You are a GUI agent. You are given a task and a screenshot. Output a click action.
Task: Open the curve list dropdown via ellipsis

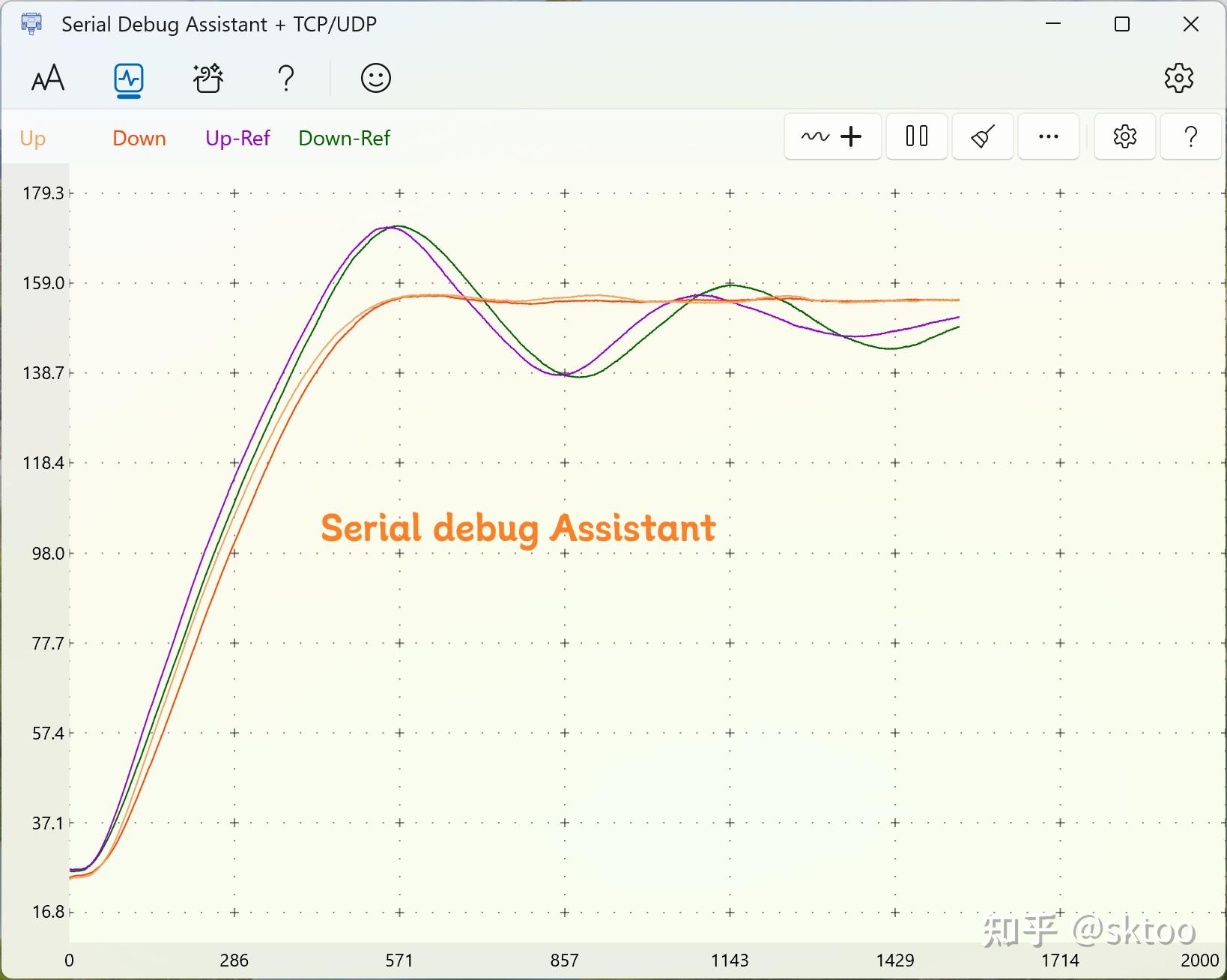(1048, 136)
